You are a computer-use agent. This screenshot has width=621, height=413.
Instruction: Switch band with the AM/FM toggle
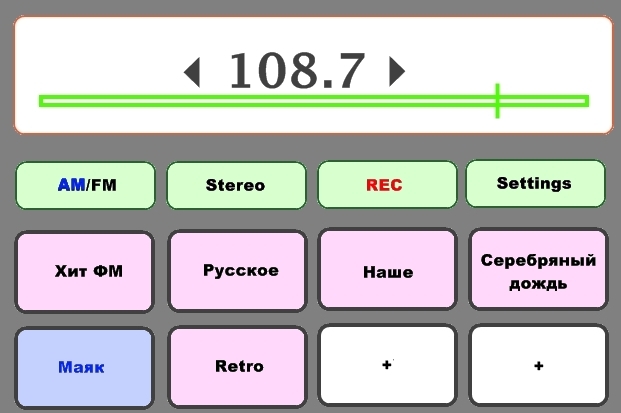click(86, 185)
